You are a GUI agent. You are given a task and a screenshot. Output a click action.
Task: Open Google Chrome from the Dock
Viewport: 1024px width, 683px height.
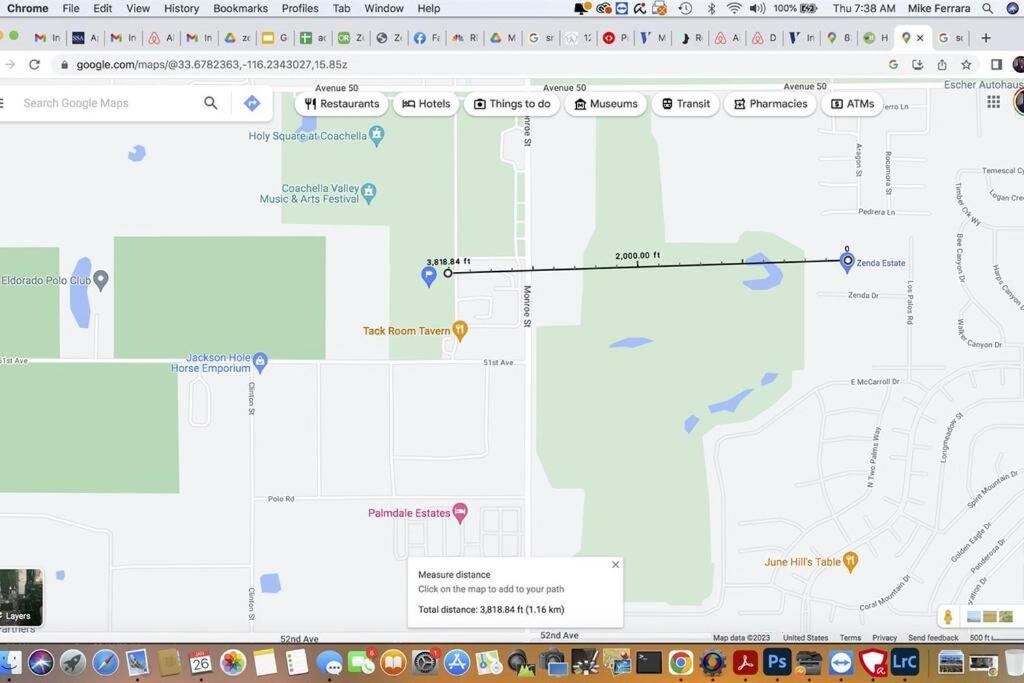(680, 663)
